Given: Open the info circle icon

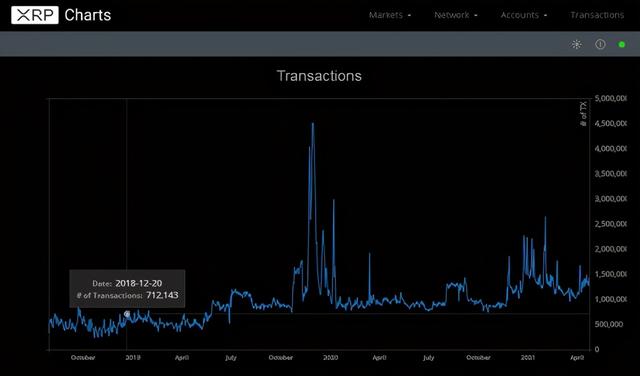Looking at the screenshot, I should pos(600,44).
